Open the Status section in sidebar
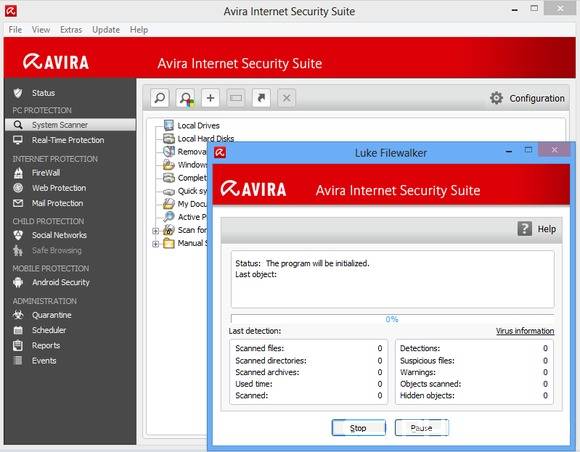This screenshot has height=452, width=580. 43,93
